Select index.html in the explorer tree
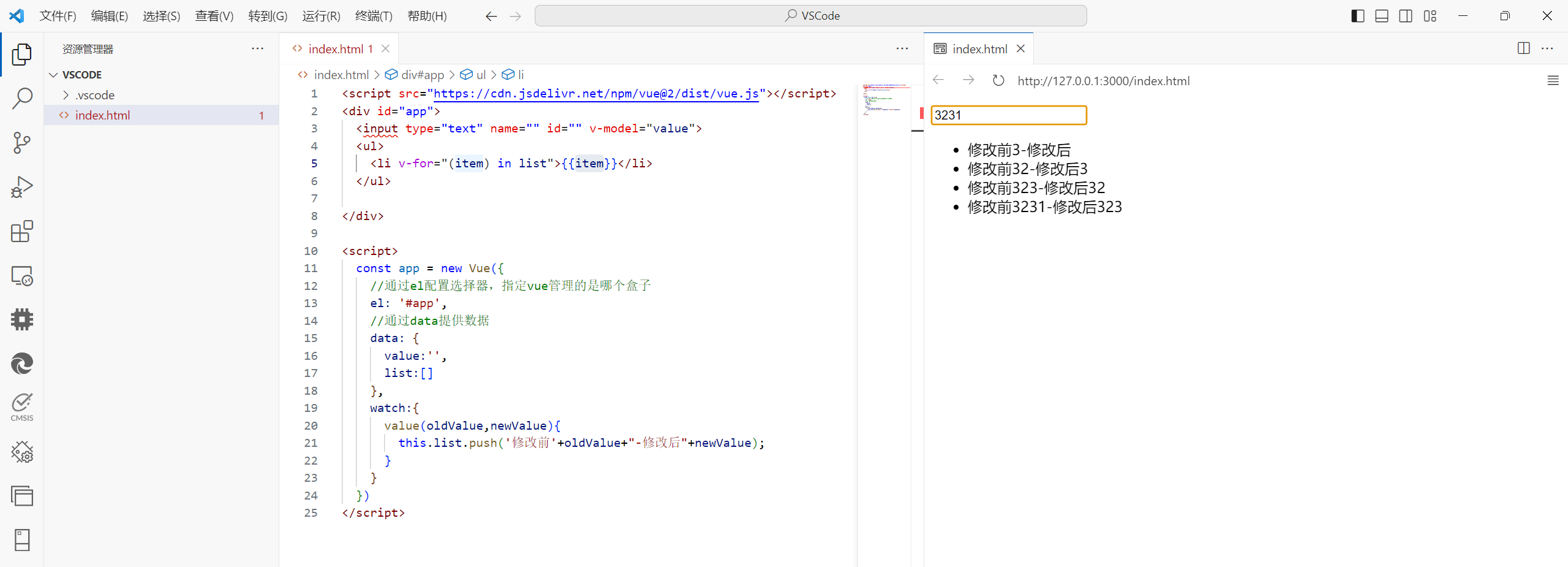 (161, 115)
